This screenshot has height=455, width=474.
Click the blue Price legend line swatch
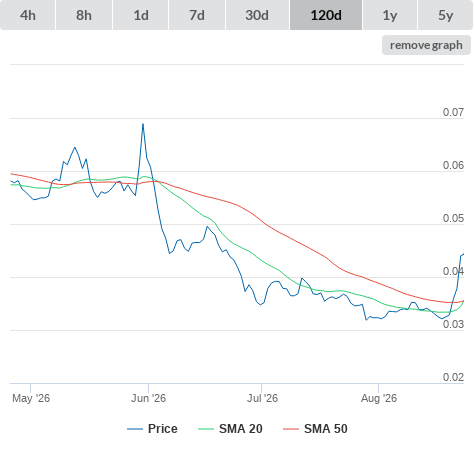135,429
